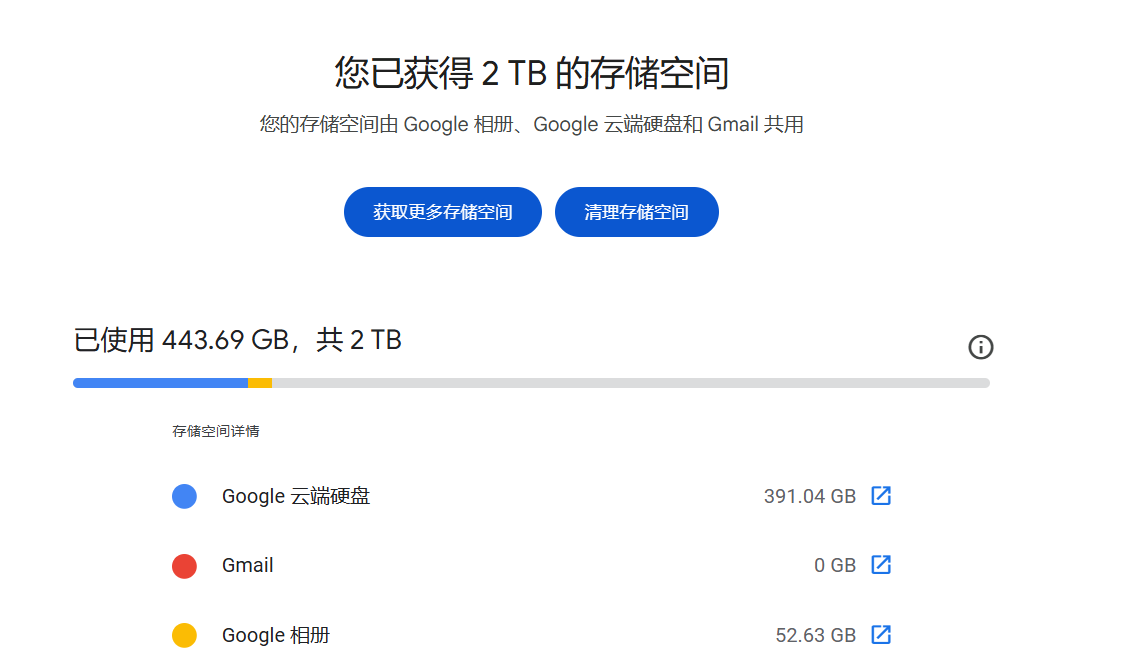1146x656 pixels.
Task: Click the blue segment of storage bar
Action: pos(160,383)
